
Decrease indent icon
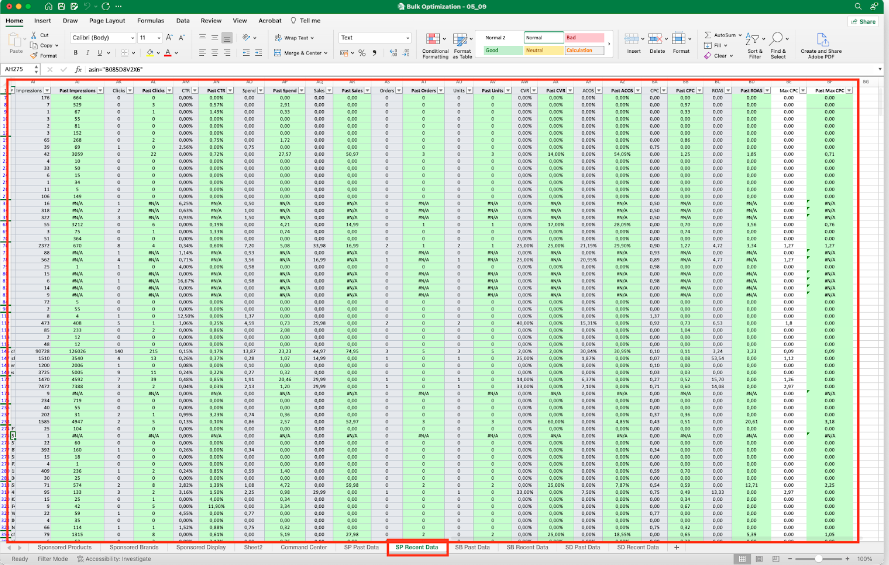point(246,53)
